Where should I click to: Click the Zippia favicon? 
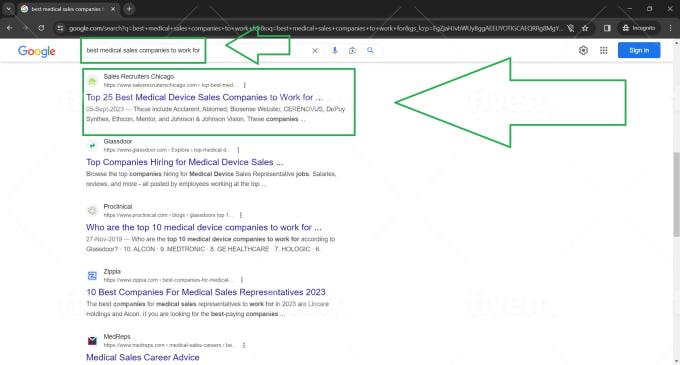92,276
